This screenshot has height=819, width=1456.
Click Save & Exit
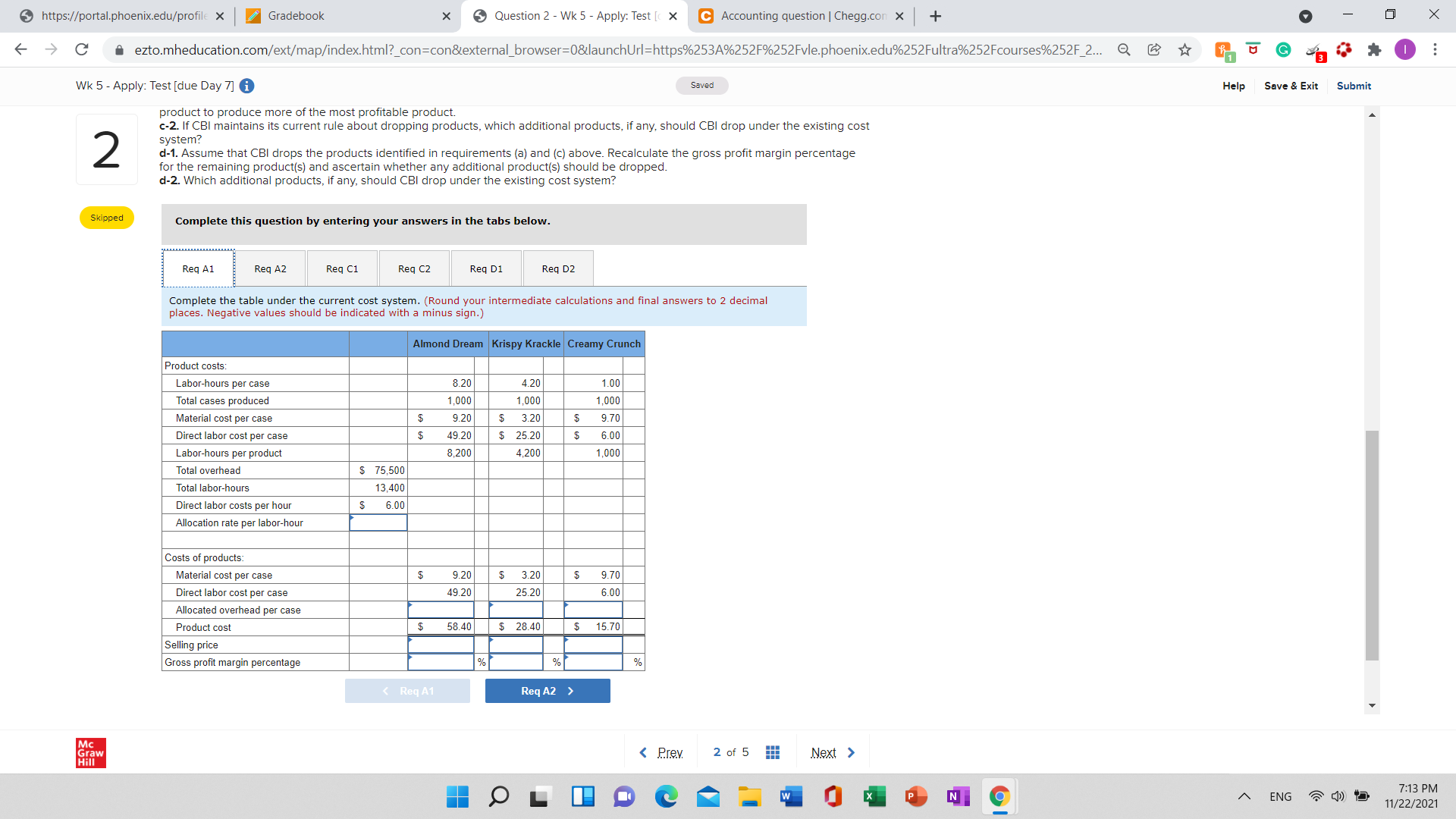[x=1291, y=86]
